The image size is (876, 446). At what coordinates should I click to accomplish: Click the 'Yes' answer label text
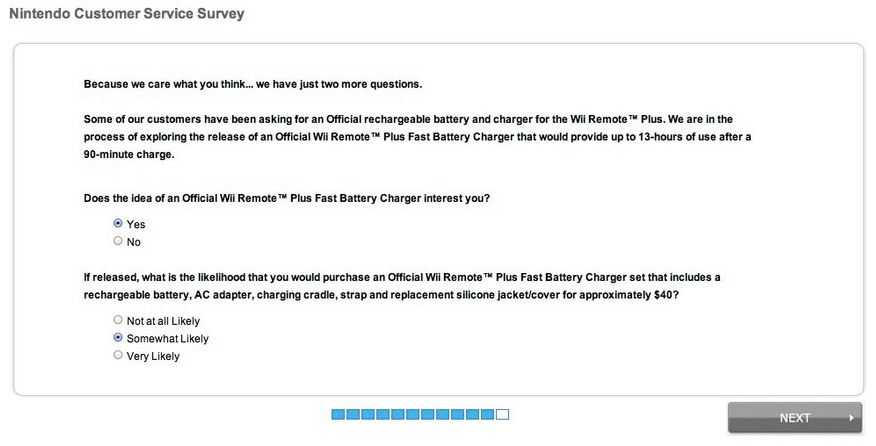click(136, 225)
